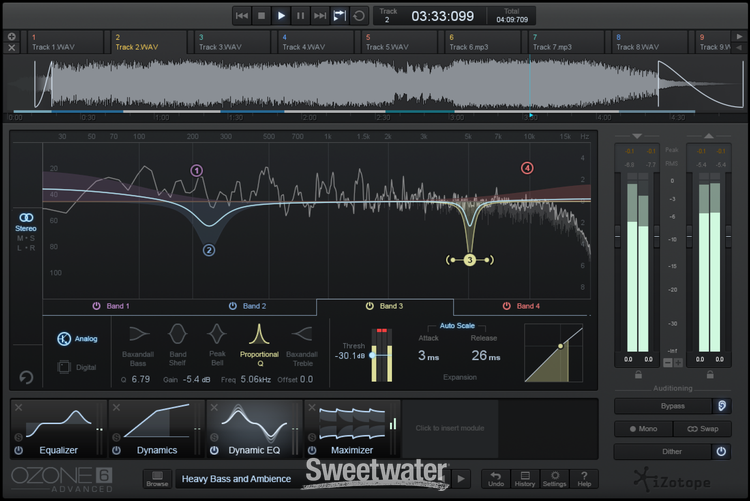Select Track 7.mp3 tab
The image size is (750, 501).
[x=566, y=42]
